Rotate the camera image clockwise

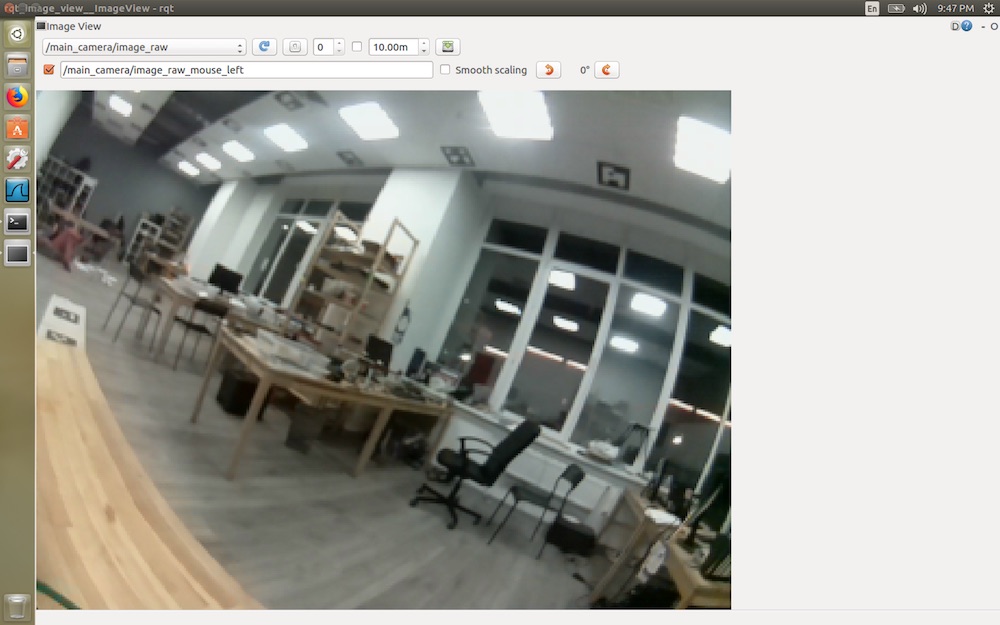pos(607,69)
